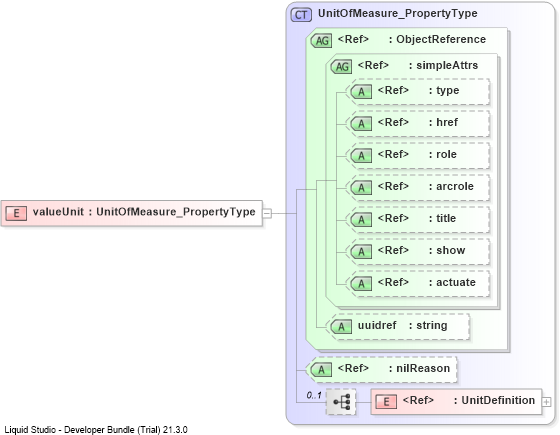
Task: Click the E icon of valueUnit element
Action: 16,213
